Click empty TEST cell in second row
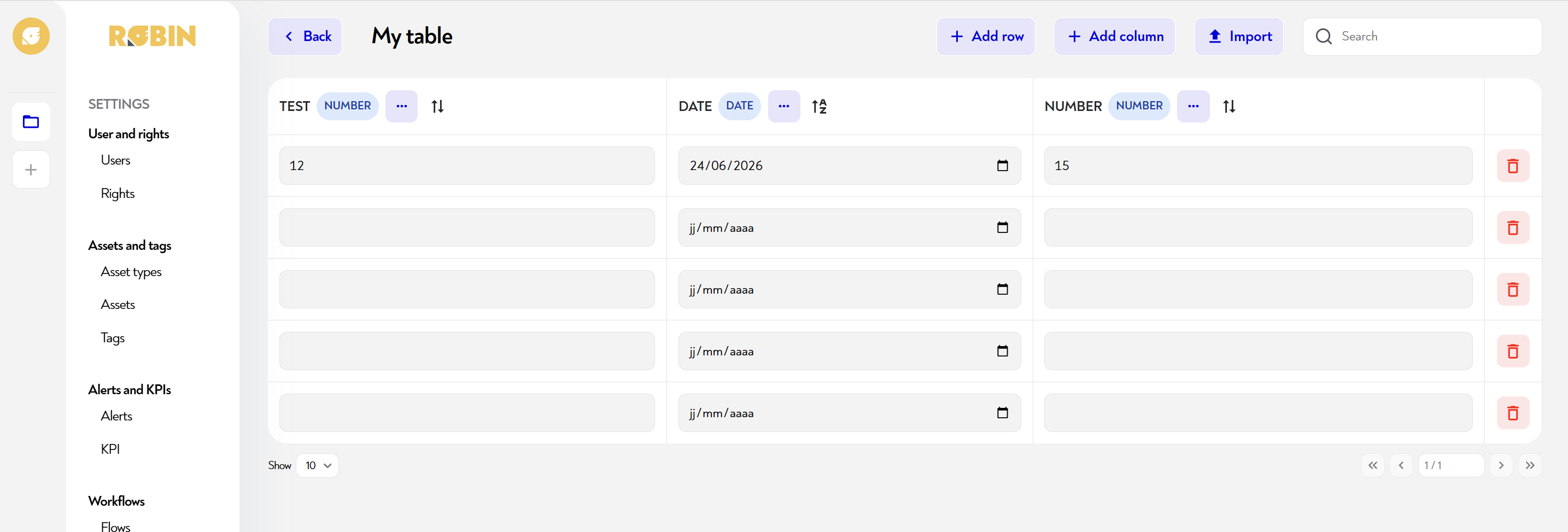 (467, 227)
